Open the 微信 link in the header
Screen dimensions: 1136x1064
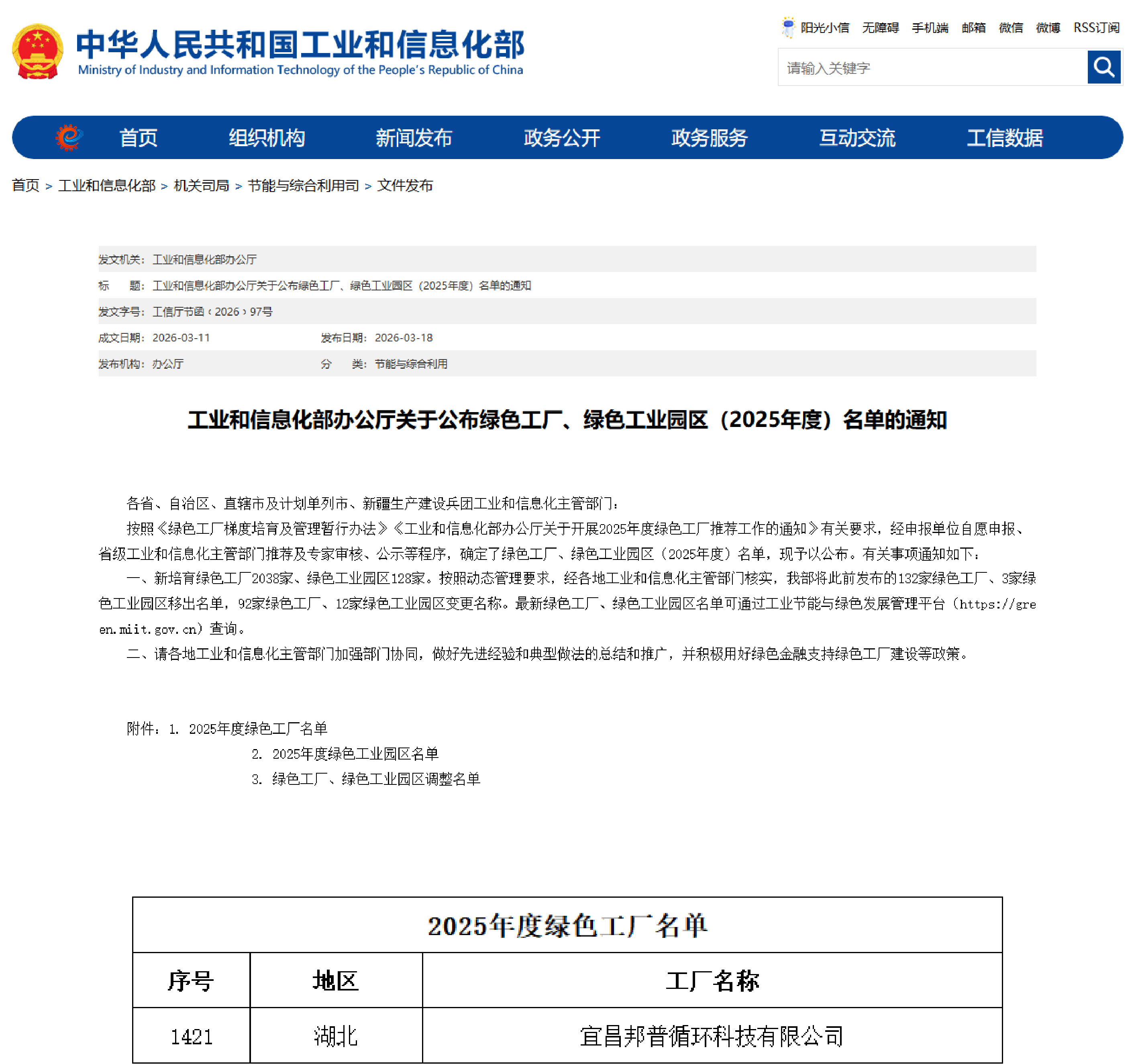coord(1010,28)
